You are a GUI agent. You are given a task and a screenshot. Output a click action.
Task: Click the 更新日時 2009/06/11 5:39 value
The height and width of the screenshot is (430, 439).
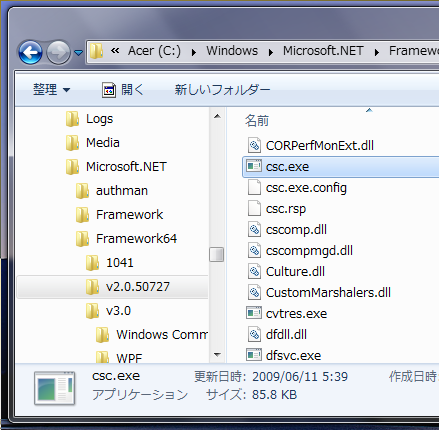click(300, 377)
